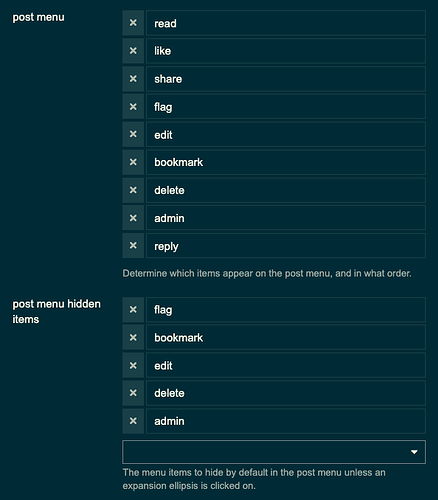Select the 'admin' item in post menu
This screenshot has width=438, height=500.
tap(286, 218)
